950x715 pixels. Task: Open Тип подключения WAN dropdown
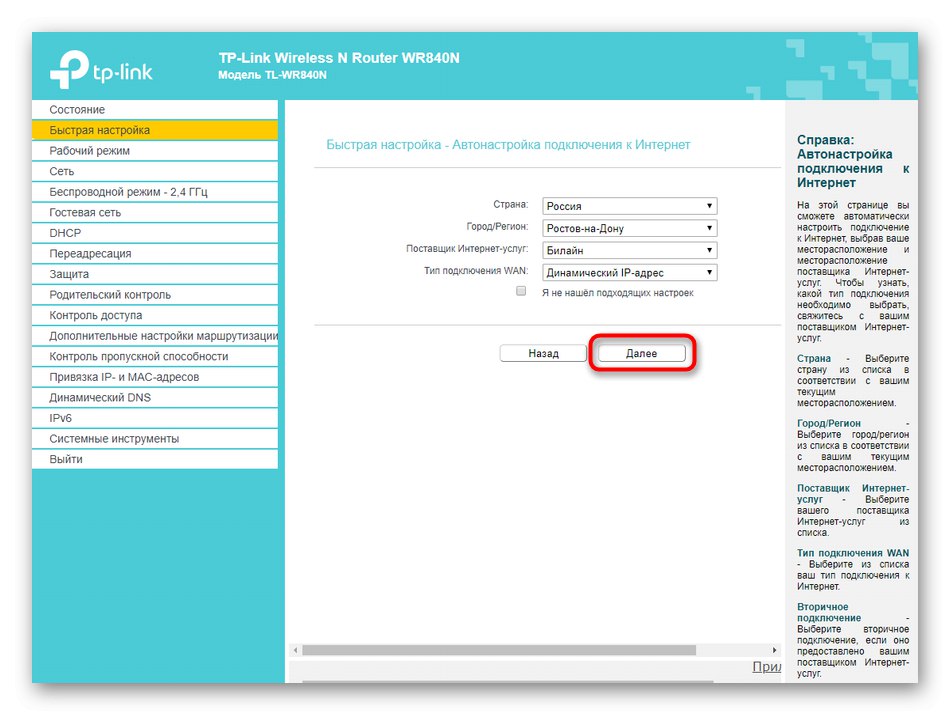(629, 273)
